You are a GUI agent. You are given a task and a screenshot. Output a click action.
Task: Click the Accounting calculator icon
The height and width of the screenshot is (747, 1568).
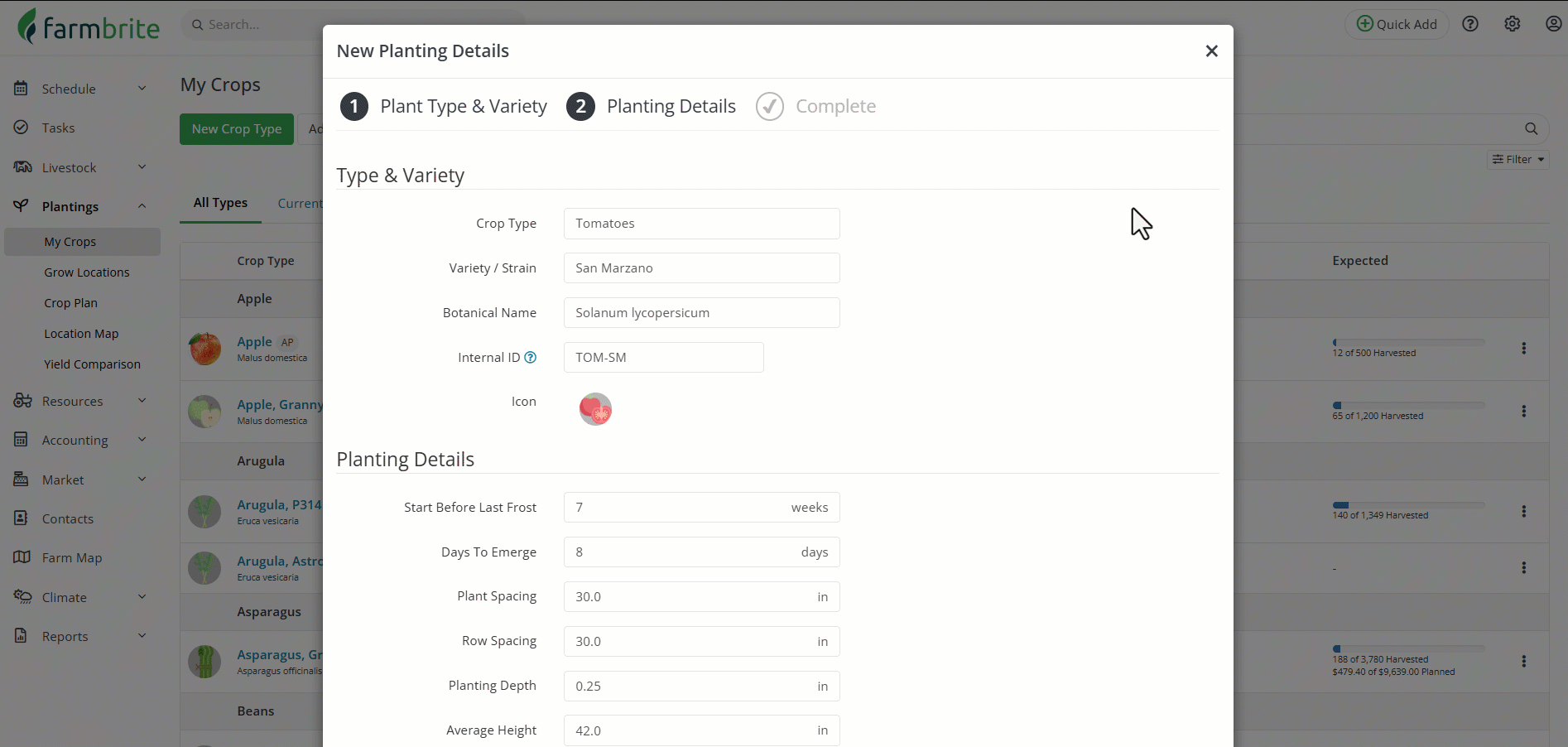pyautogui.click(x=22, y=440)
